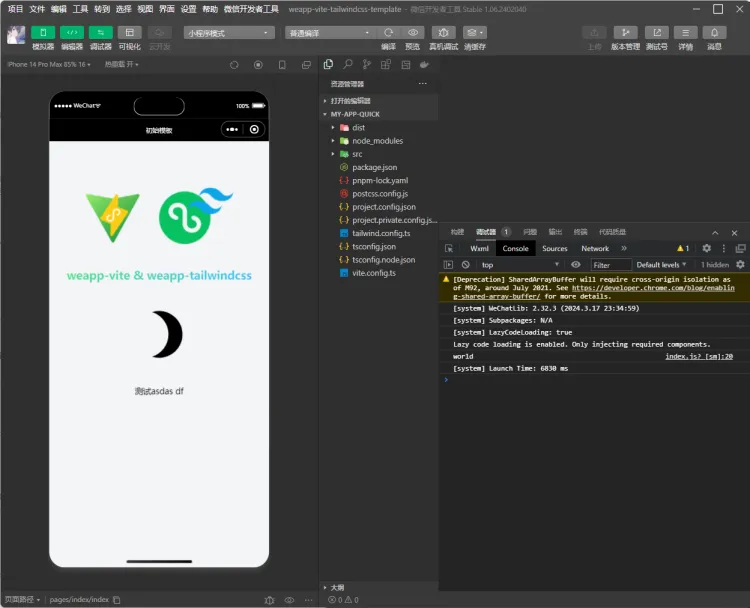Image resolution: width=750 pixels, height=608 pixels.
Task: Copy the page path icon in status bar
Action: (x=117, y=600)
